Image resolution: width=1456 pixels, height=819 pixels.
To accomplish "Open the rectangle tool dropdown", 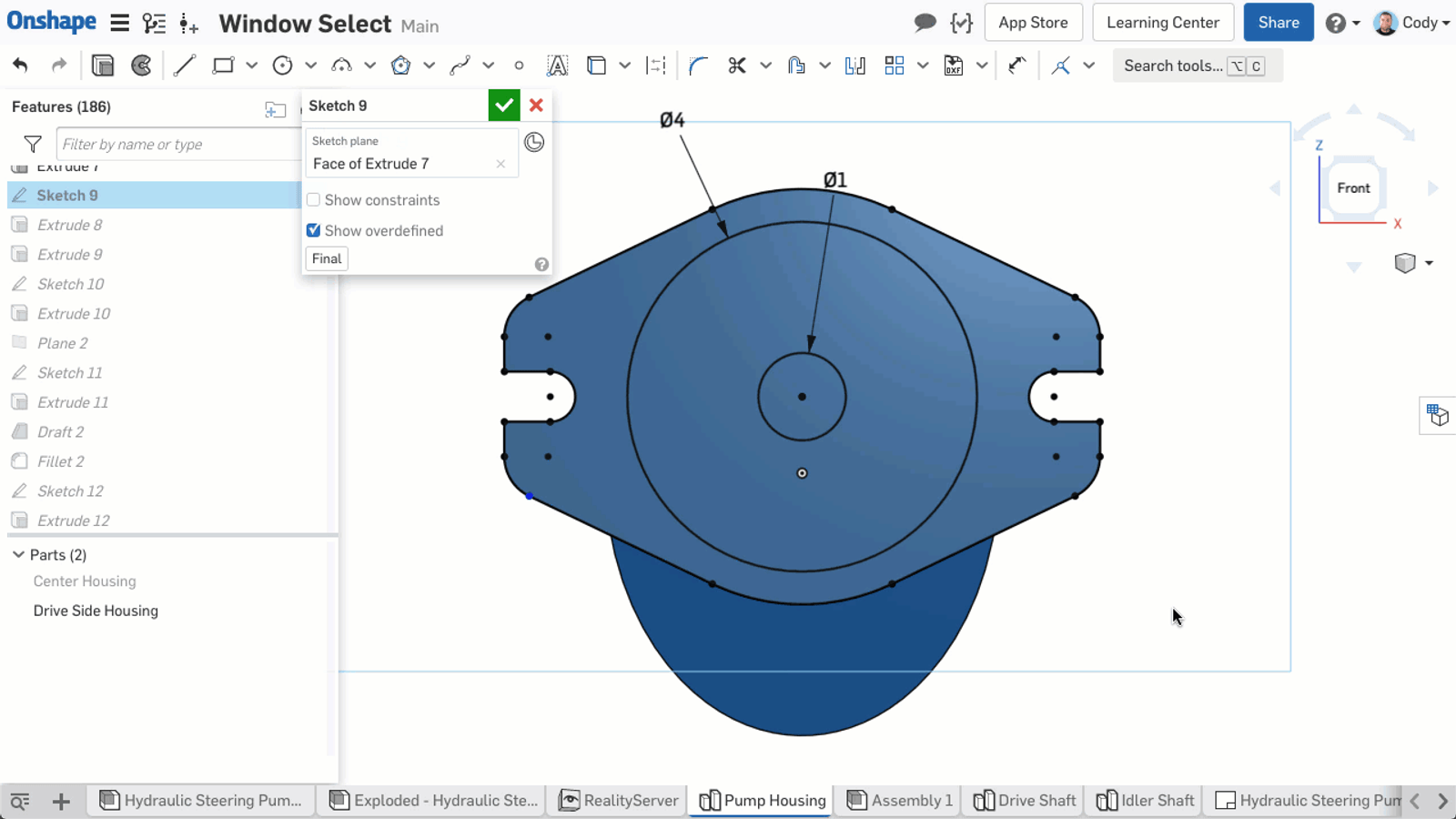I will coord(252,65).
